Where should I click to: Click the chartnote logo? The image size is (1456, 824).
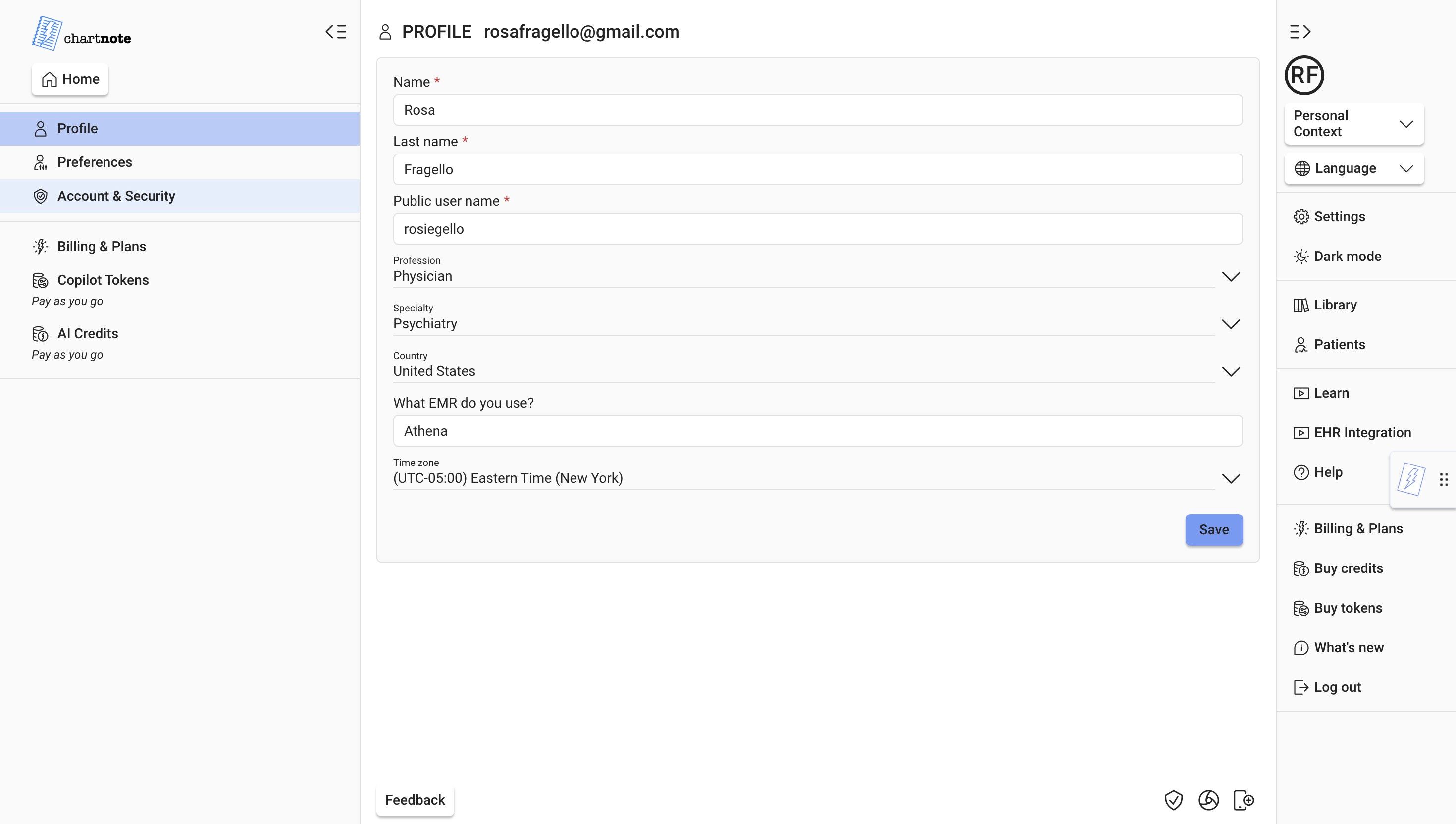coord(82,34)
